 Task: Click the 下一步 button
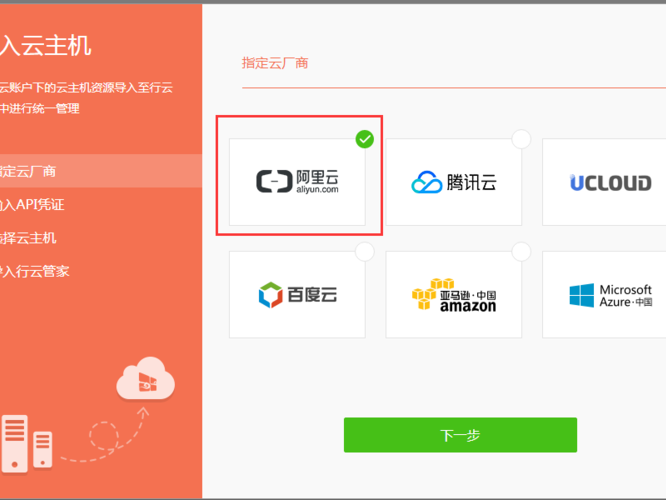pos(460,435)
